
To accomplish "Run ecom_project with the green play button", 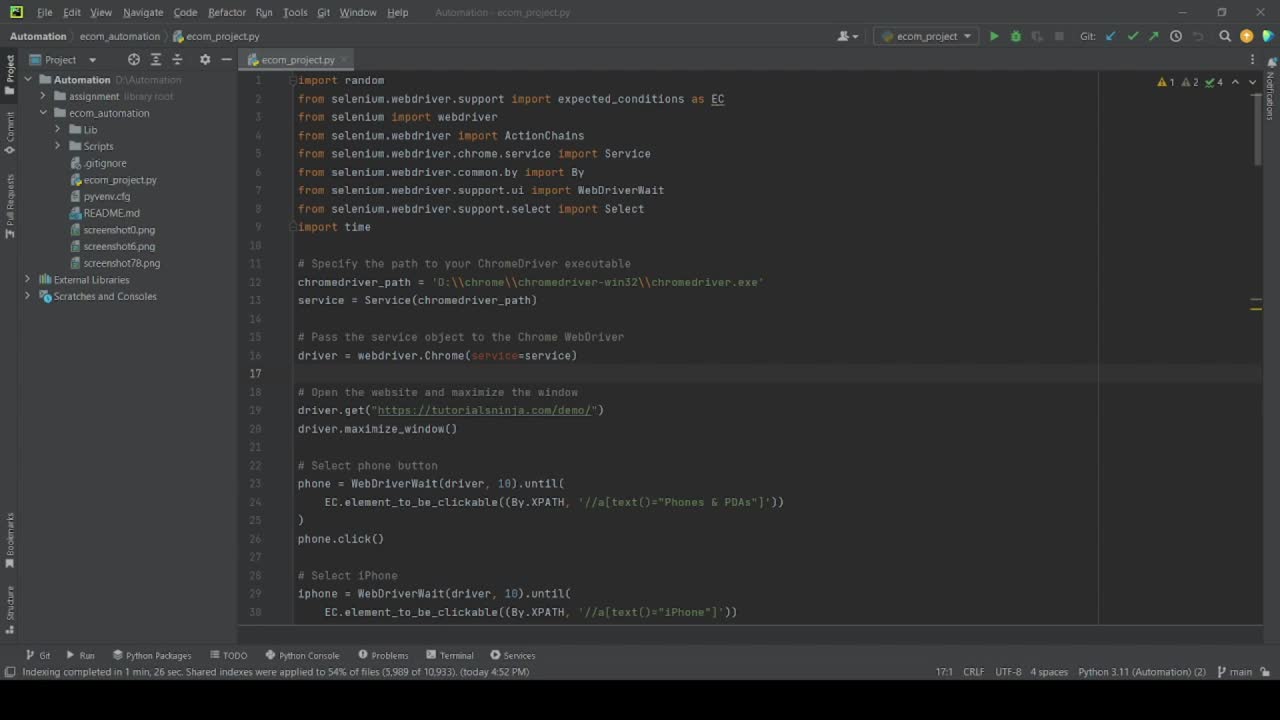I will (x=994, y=36).
